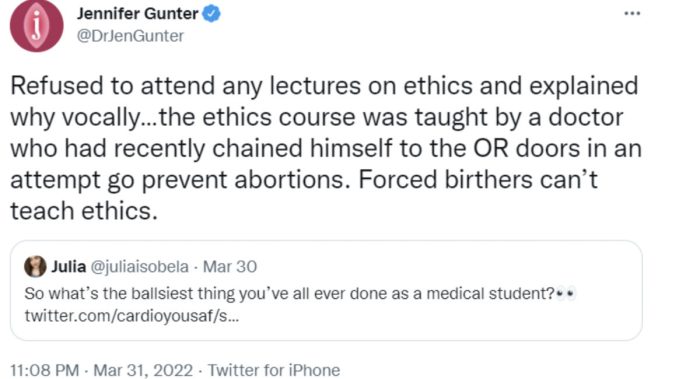Open the three-dot more options menu
Viewport: 700px width, 379px height.
[x=632, y=13]
